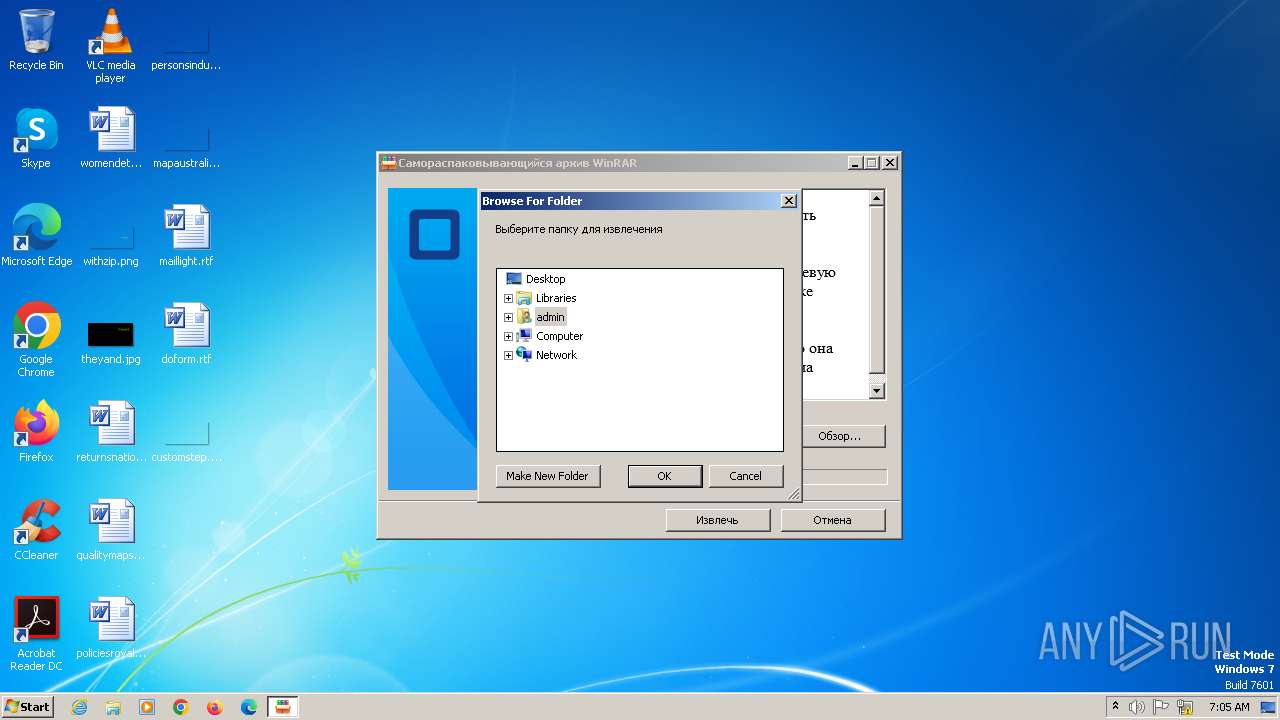Select Network in folder tree
1280x720 pixels.
click(556, 355)
